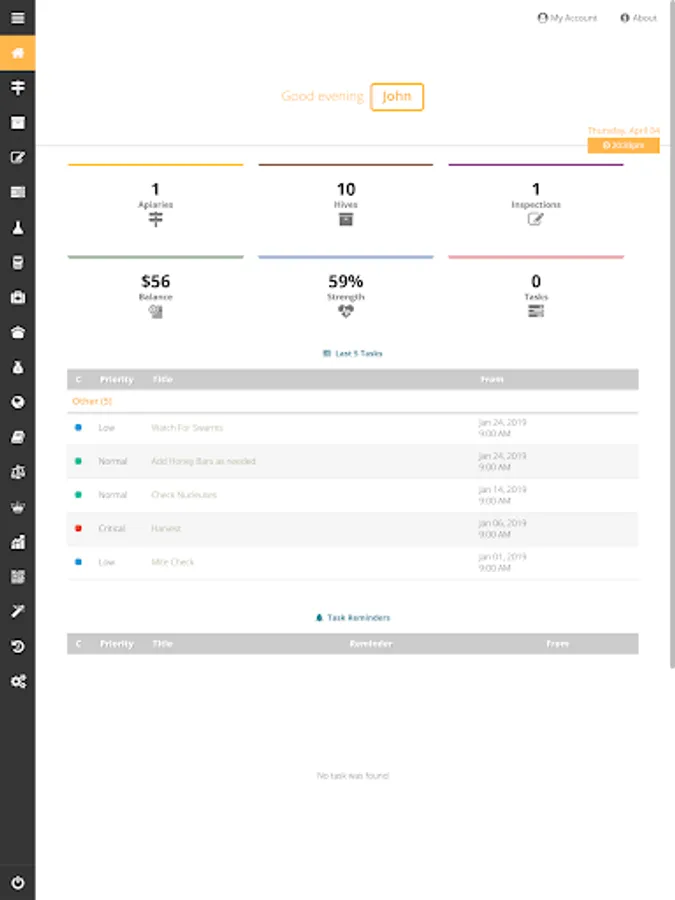The width and height of the screenshot is (675, 900).
Task: Open the barrel/jar icon in the sidebar
Action: pos(18,262)
